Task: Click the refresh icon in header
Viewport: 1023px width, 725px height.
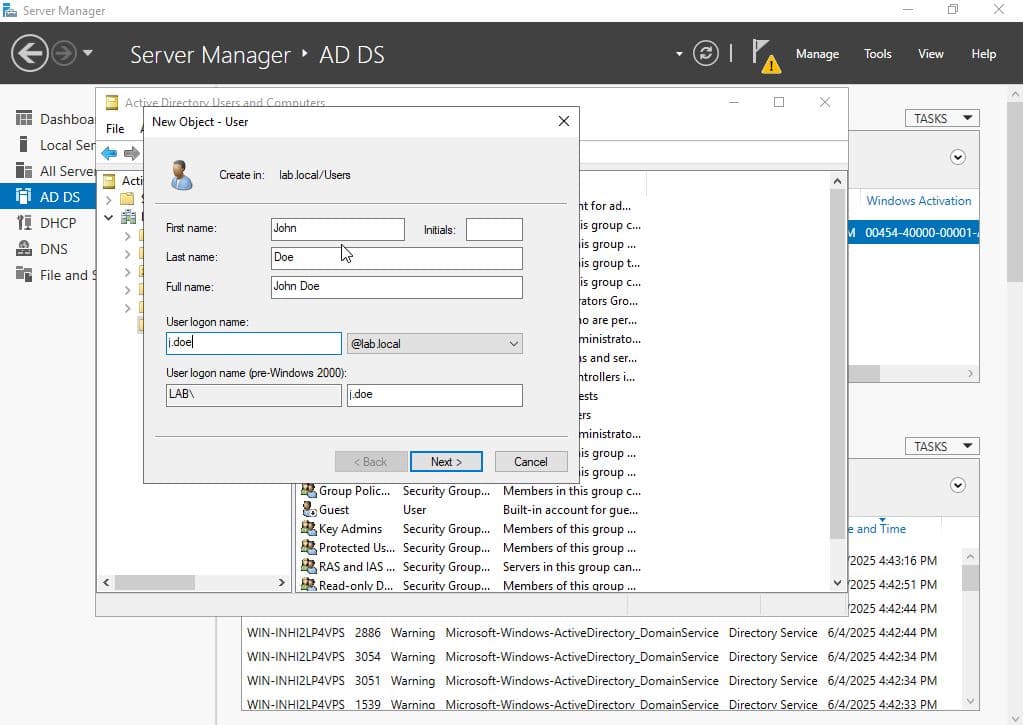Action: click(706, 54)
